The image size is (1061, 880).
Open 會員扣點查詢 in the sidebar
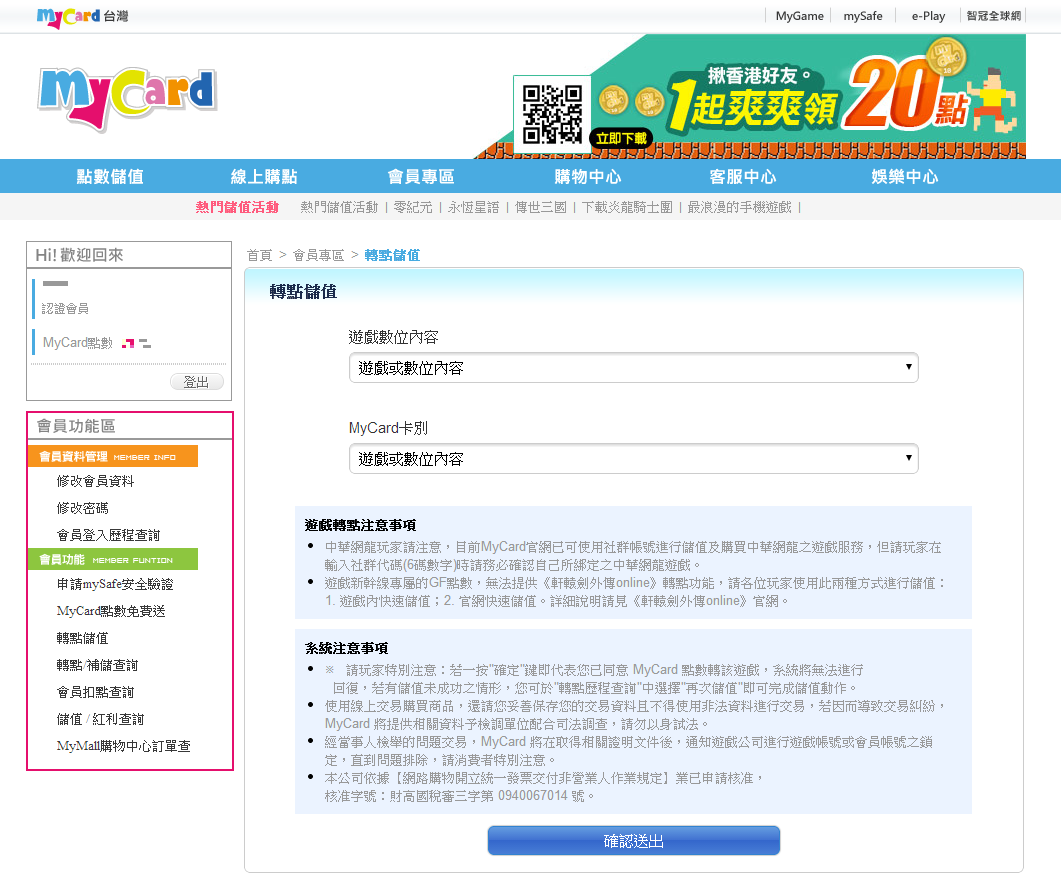click(x=95, y=692)
